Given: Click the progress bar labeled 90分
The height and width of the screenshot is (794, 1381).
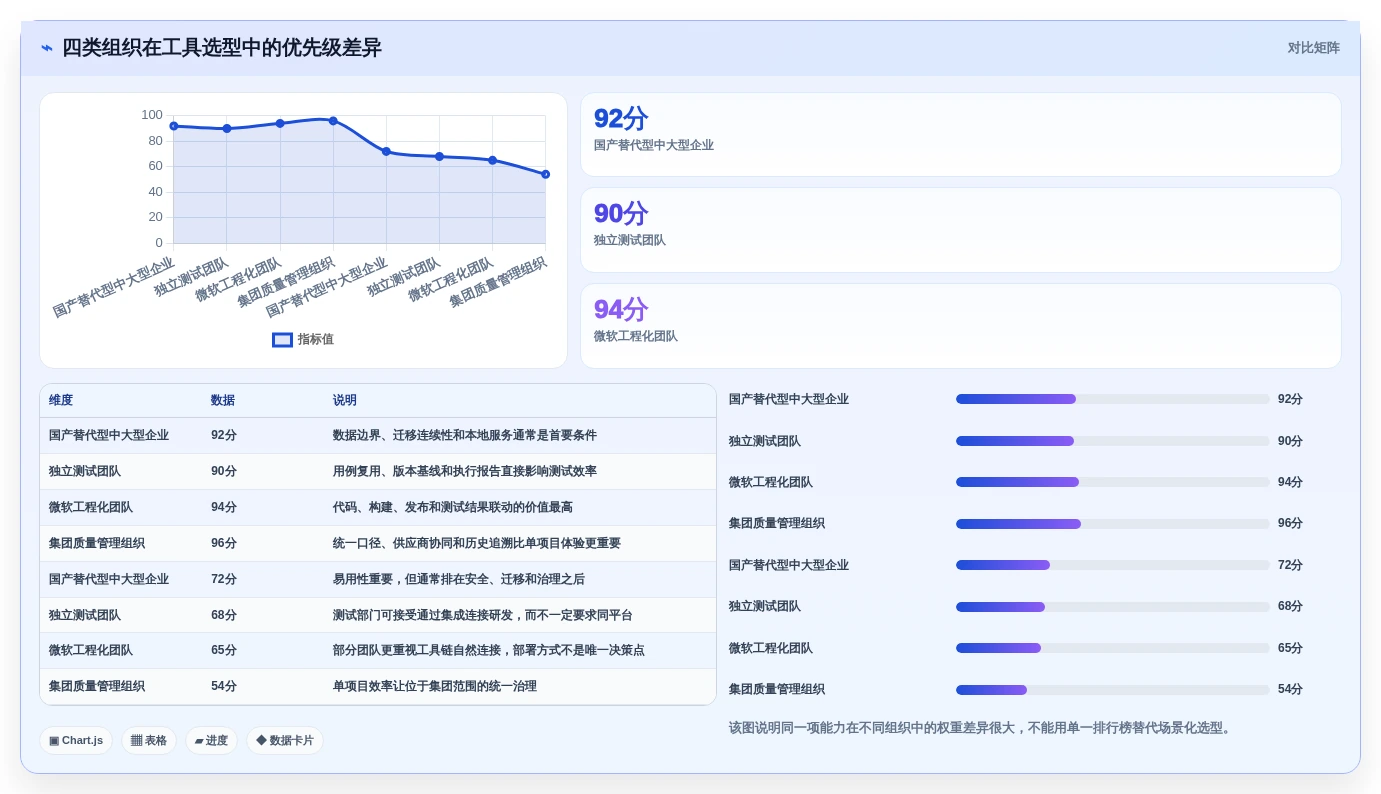Looking at the screenshot, I should [x=1113, y=441].
